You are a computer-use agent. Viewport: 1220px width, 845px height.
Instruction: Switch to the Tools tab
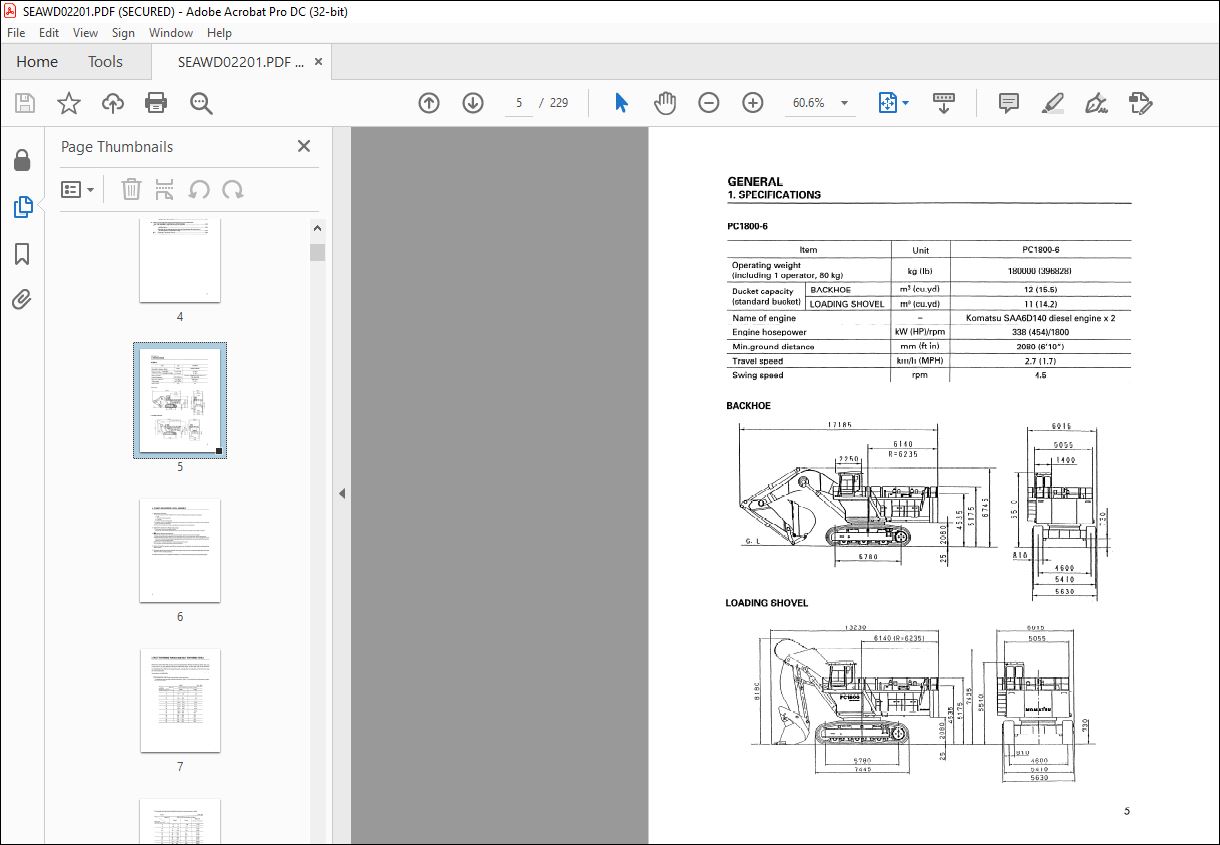(105, 62)
